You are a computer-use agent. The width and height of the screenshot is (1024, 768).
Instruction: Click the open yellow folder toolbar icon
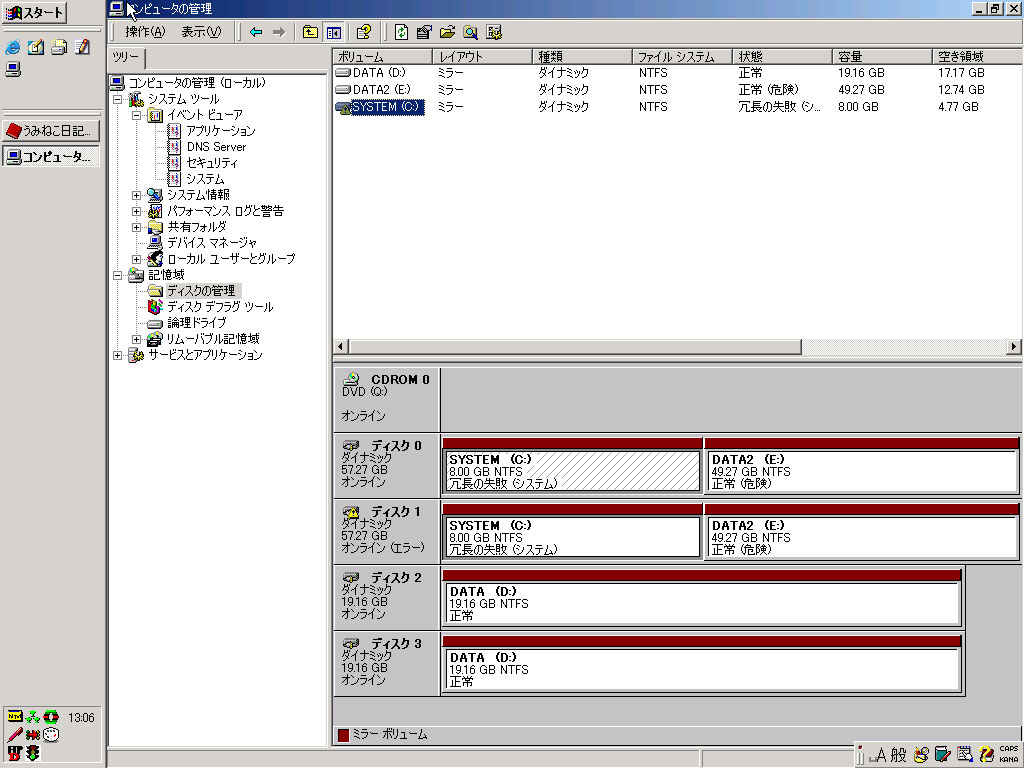click(x=447, y=32)
